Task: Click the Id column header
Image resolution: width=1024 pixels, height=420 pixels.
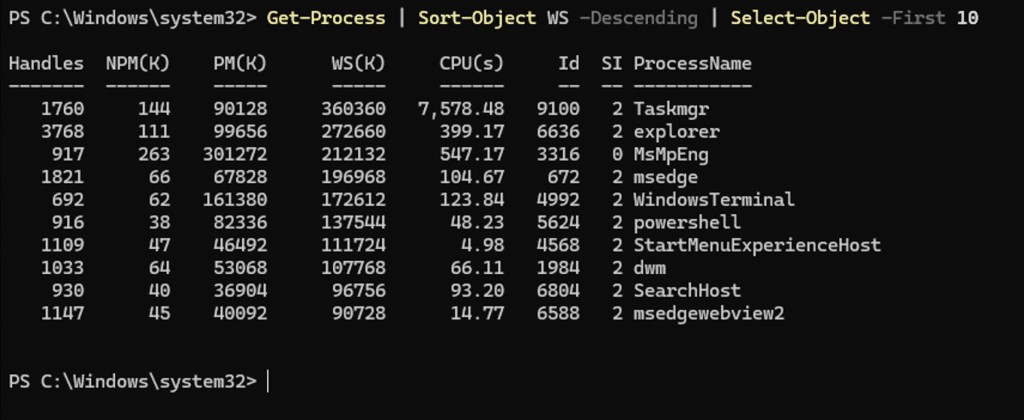Action: (569, 63)
